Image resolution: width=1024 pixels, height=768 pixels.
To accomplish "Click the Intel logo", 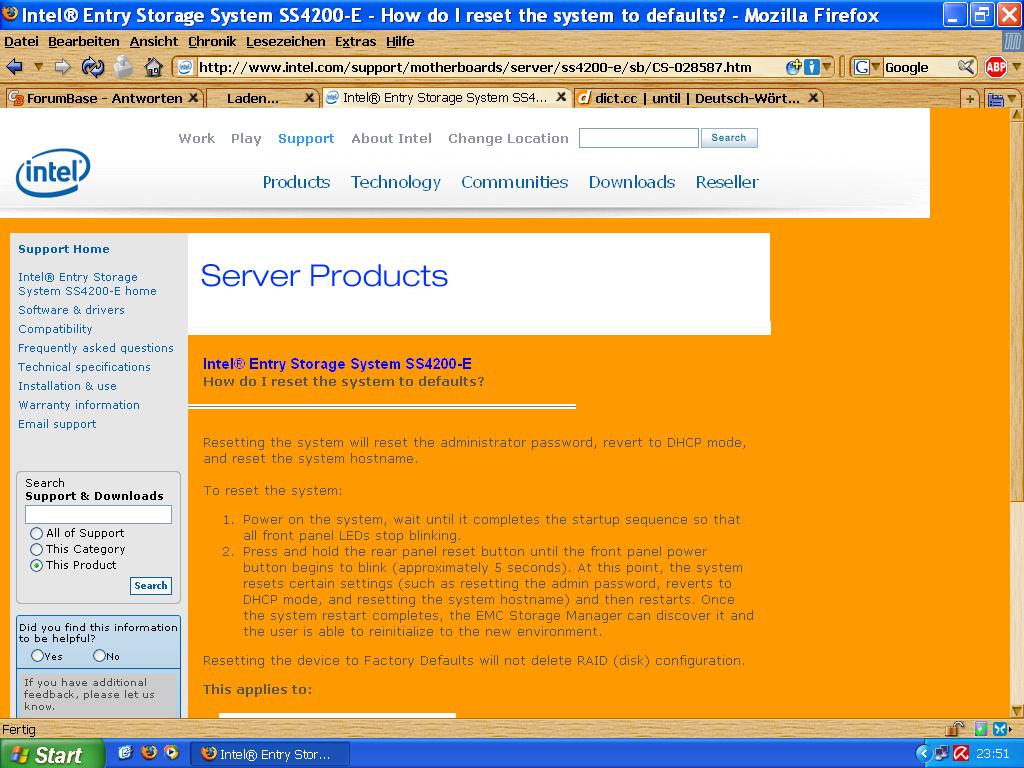I will point(53,172).
